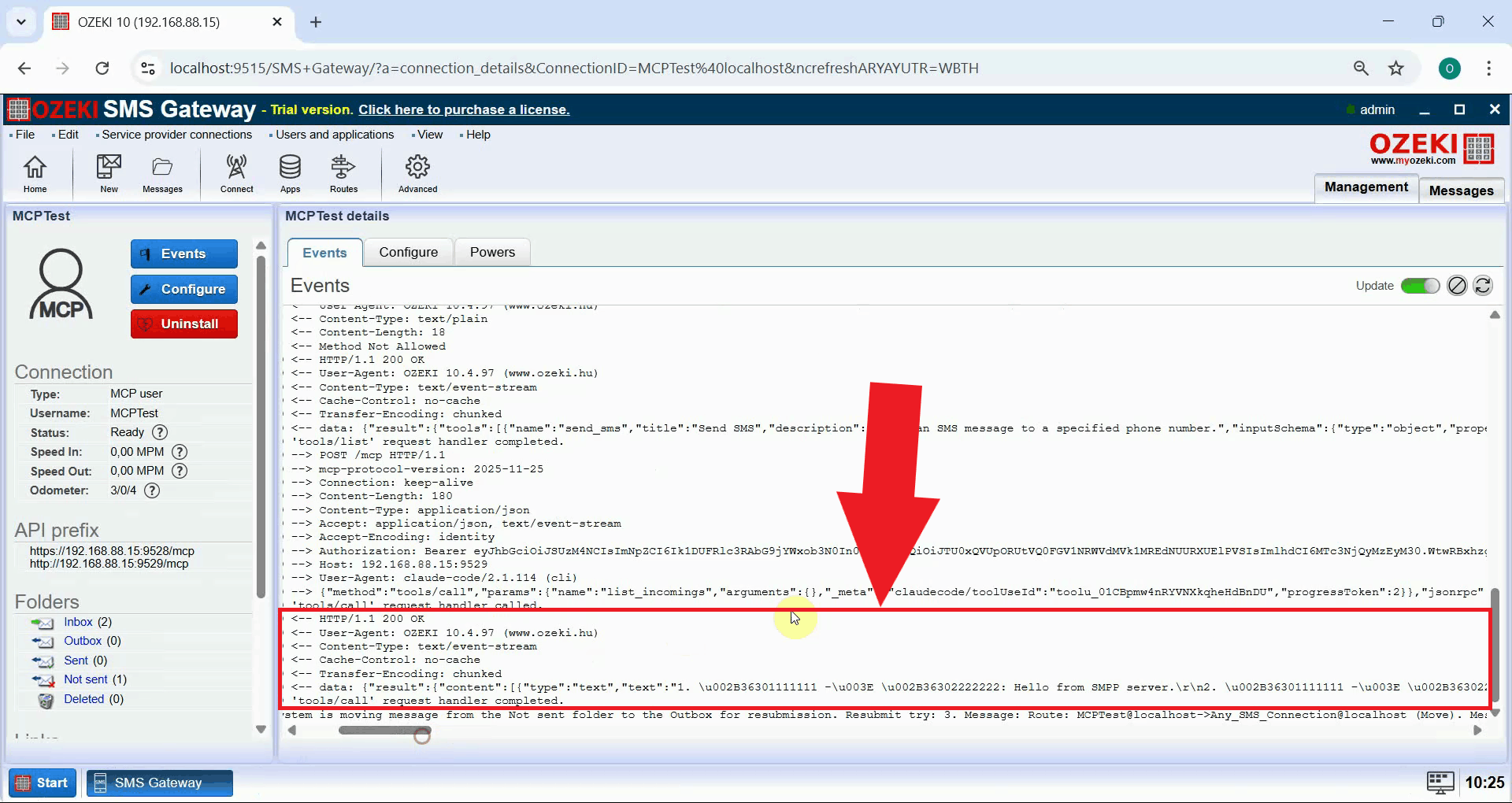Click the help icon next to Speed Out
The height and width of the screenshot is (803, 1512).
click(x=180, y=471)
